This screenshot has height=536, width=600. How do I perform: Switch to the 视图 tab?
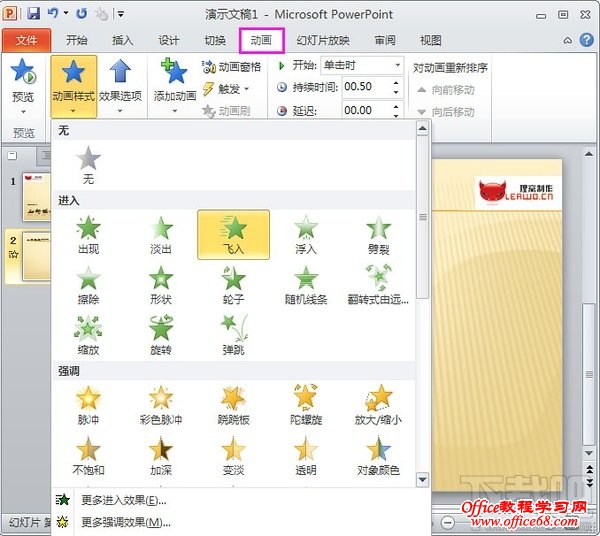coord(431,40)
